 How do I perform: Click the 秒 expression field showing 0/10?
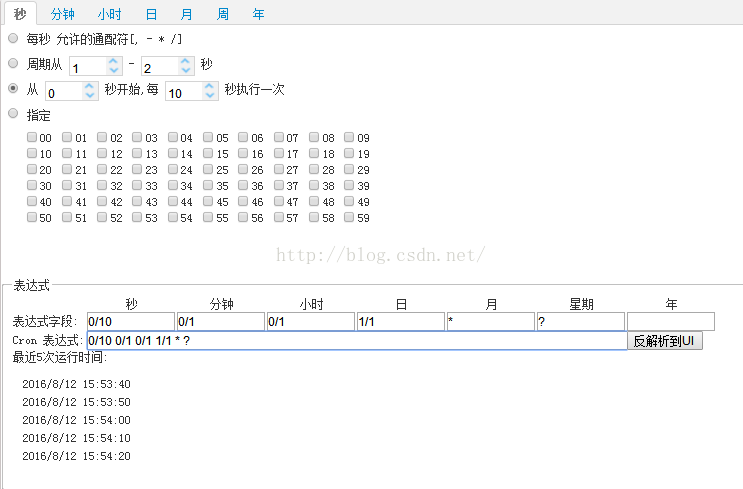coord(131,322)
